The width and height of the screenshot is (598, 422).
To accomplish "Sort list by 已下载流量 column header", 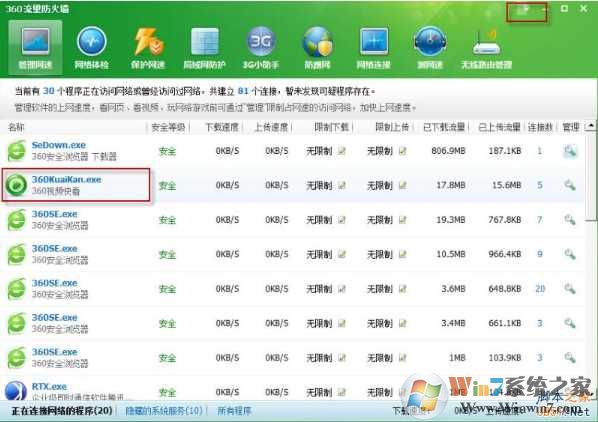I will (x=444, y=127).
